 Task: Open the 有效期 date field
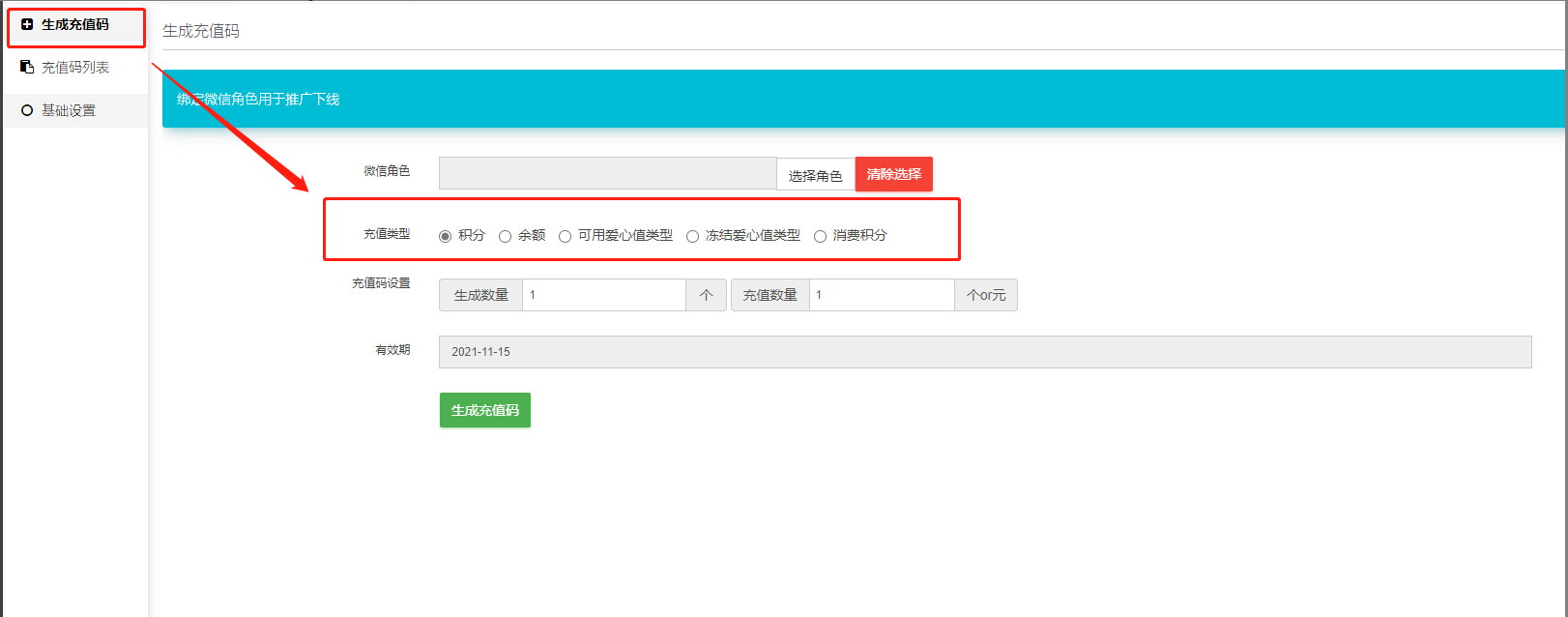coord(984,352)
